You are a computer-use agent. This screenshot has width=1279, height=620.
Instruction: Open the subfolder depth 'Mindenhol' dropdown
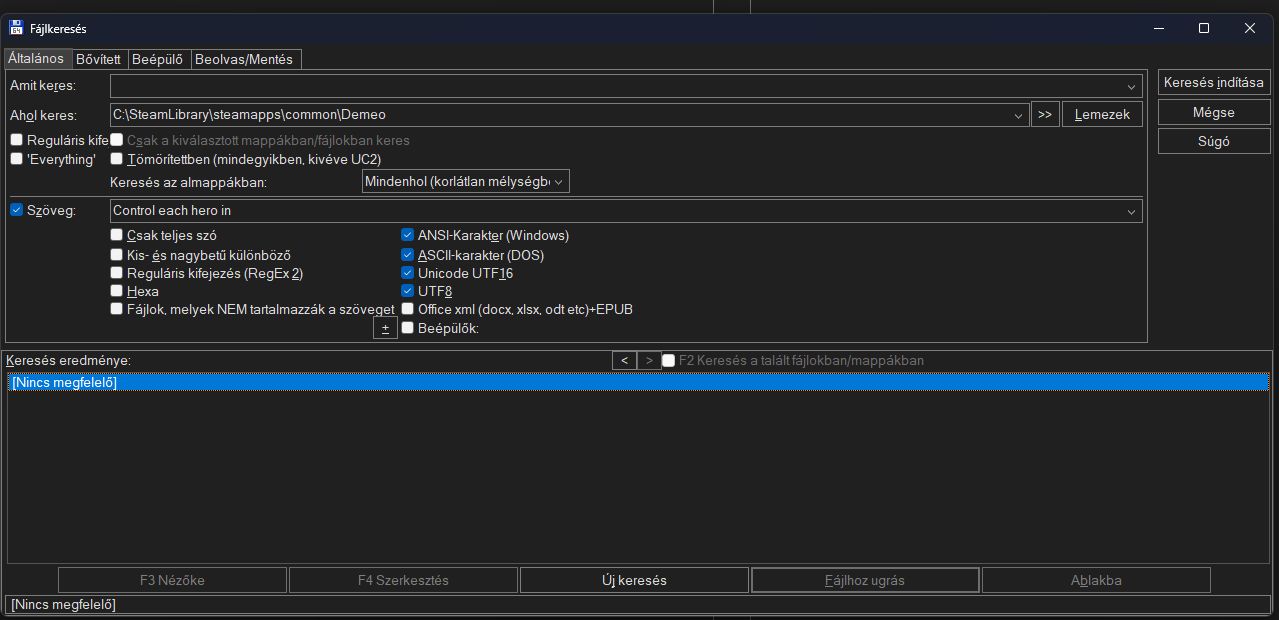[x=558, y=182]
